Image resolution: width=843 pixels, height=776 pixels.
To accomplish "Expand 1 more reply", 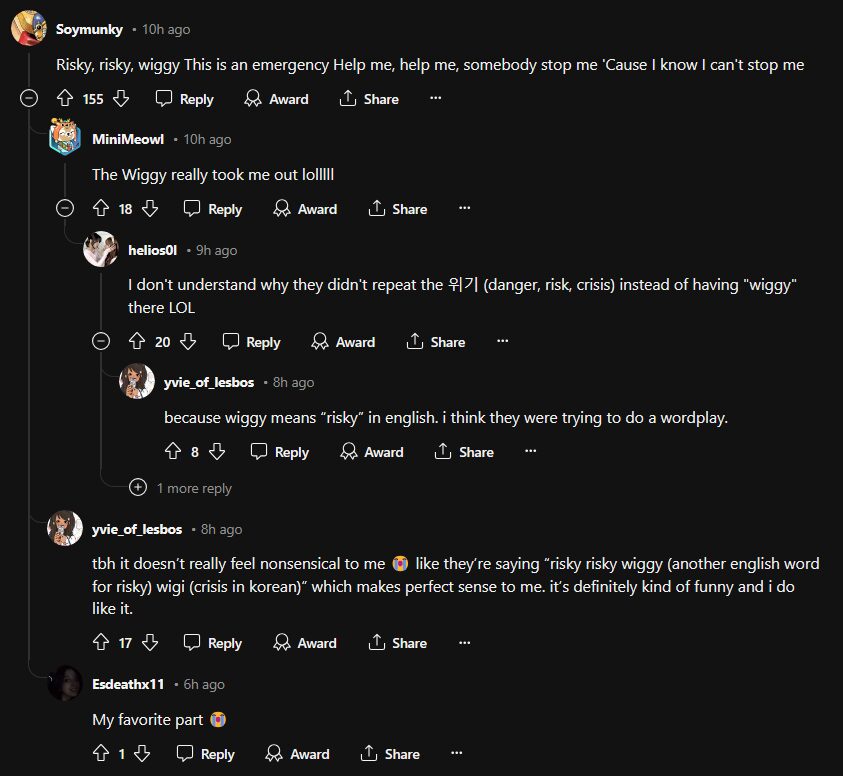I will 138,488.
